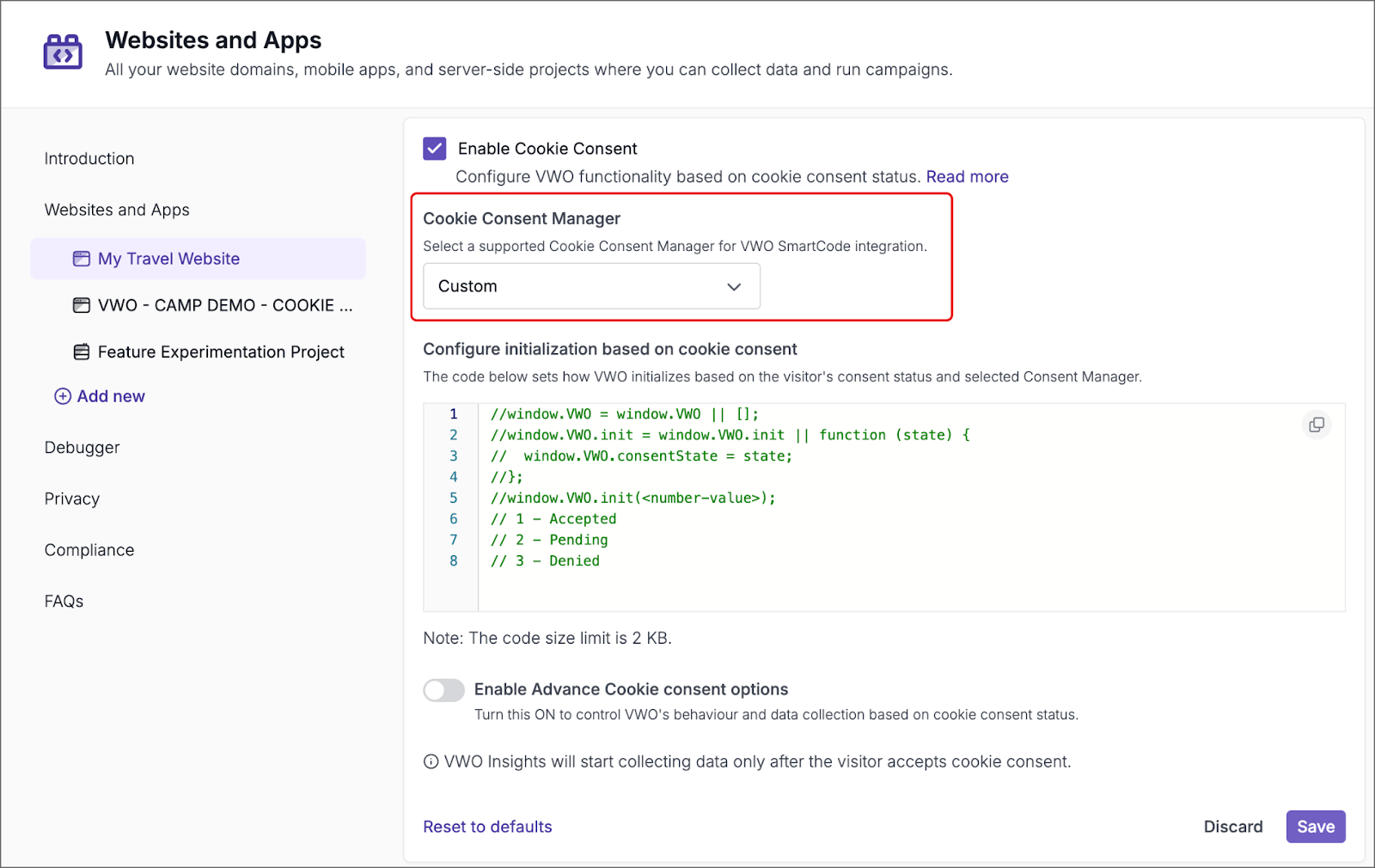This screenshot has height=868, width=1375.
Task: Click the Feature Experimentation Project icon
Action: (x=81, y=351)
